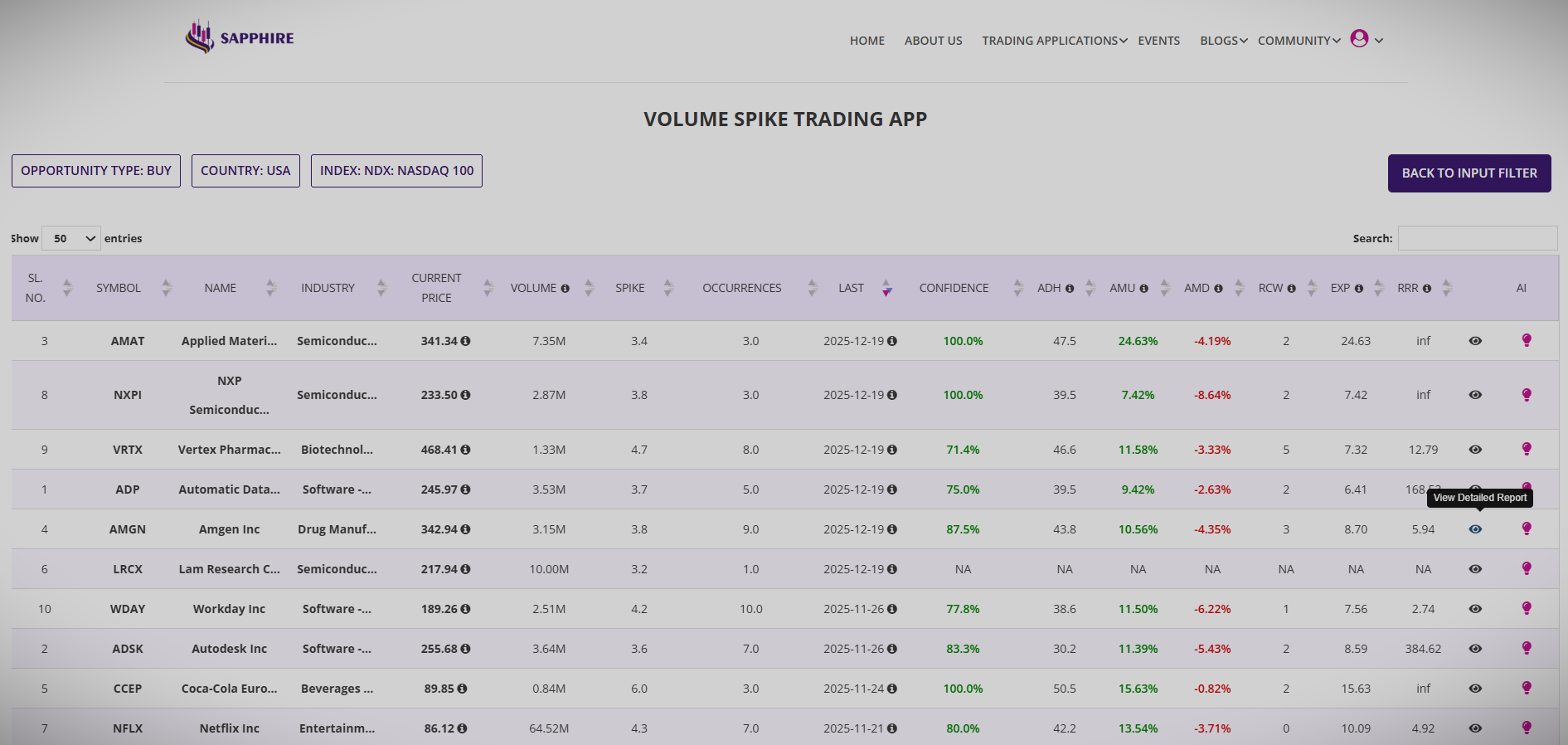Click Country: USA filter tag
This screenshot has width=1568, height=745.
pos(245,171)
